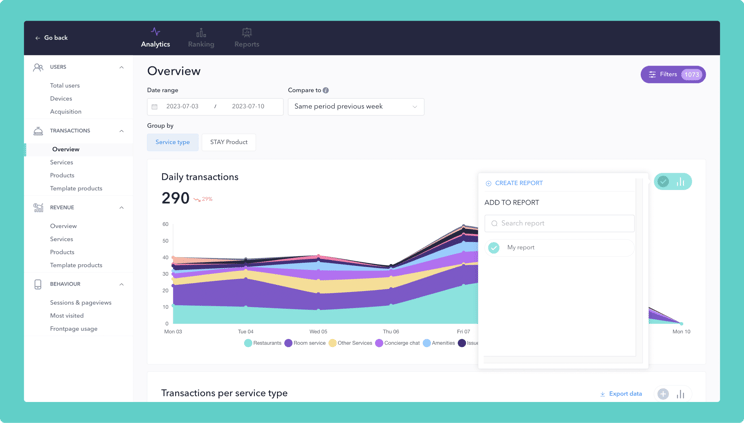
Task: Collapse the Users sidebar section
Action: click(x=122, y=67)
